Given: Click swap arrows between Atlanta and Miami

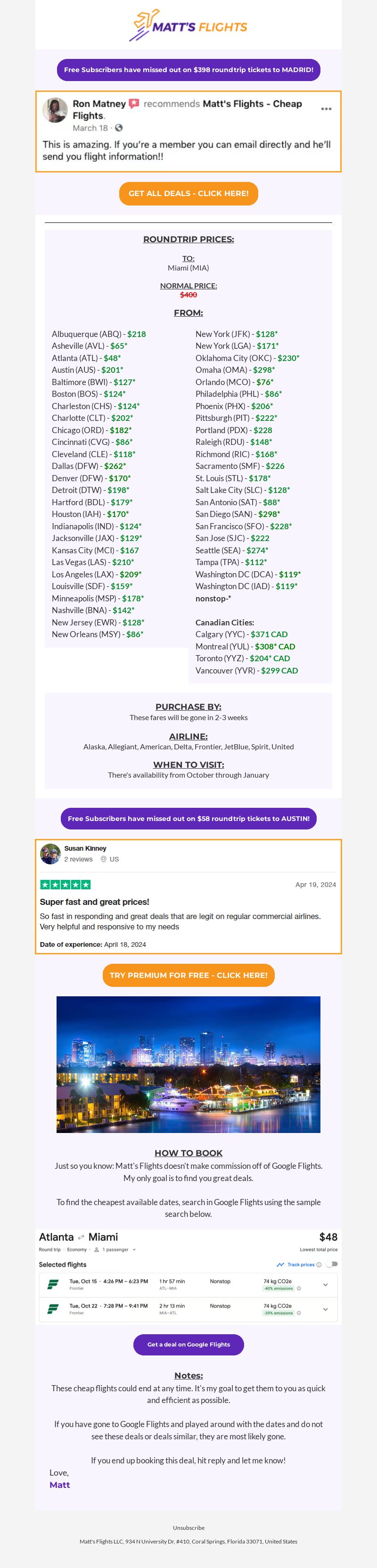Looking at the screenshot, I should 81,1238.
